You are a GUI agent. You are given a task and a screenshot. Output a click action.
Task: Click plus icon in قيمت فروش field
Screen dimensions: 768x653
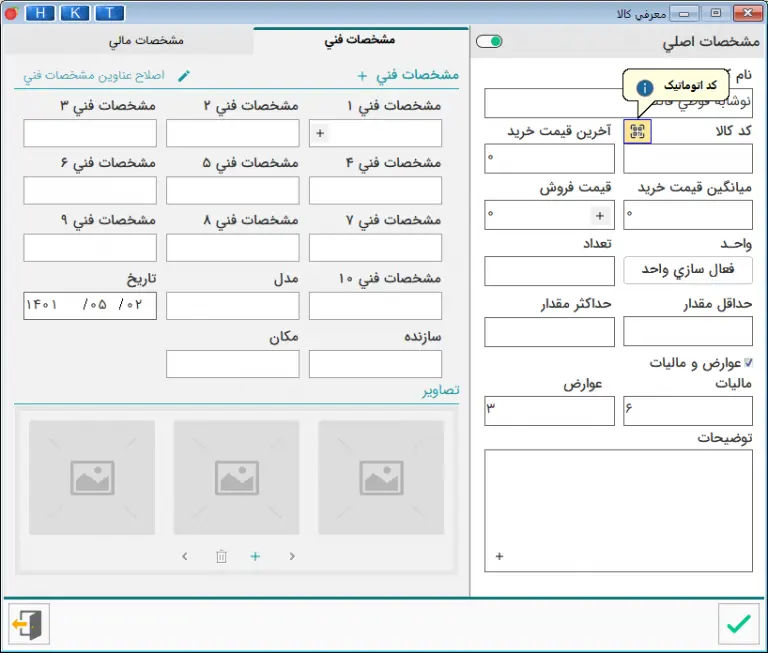[600, 216]
